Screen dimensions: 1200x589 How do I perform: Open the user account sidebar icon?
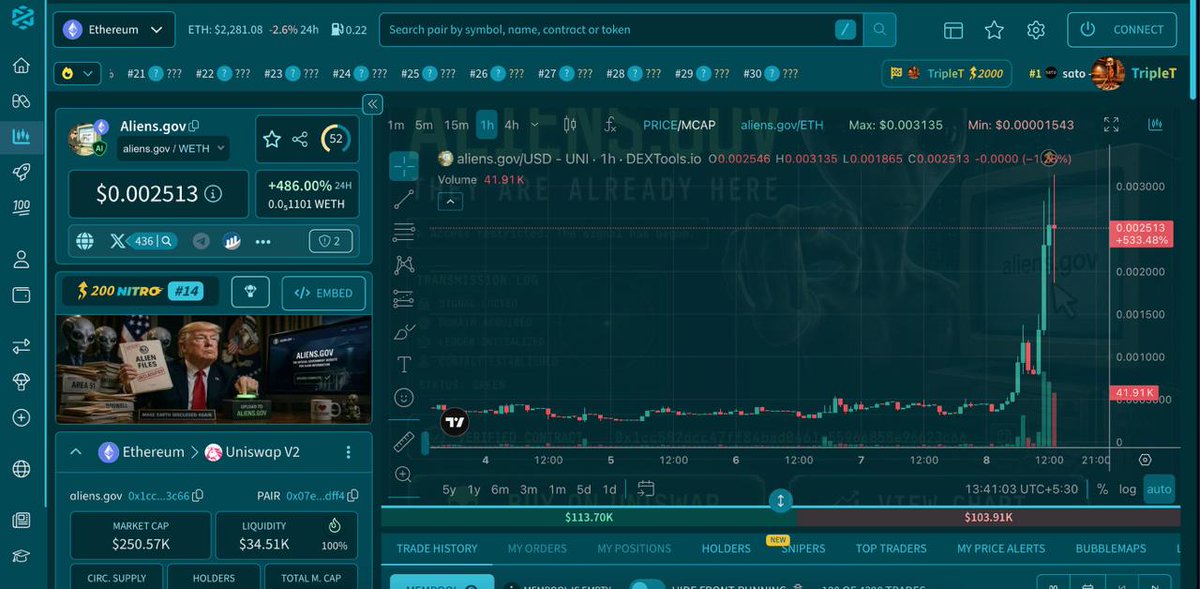[x=21, y=260]
